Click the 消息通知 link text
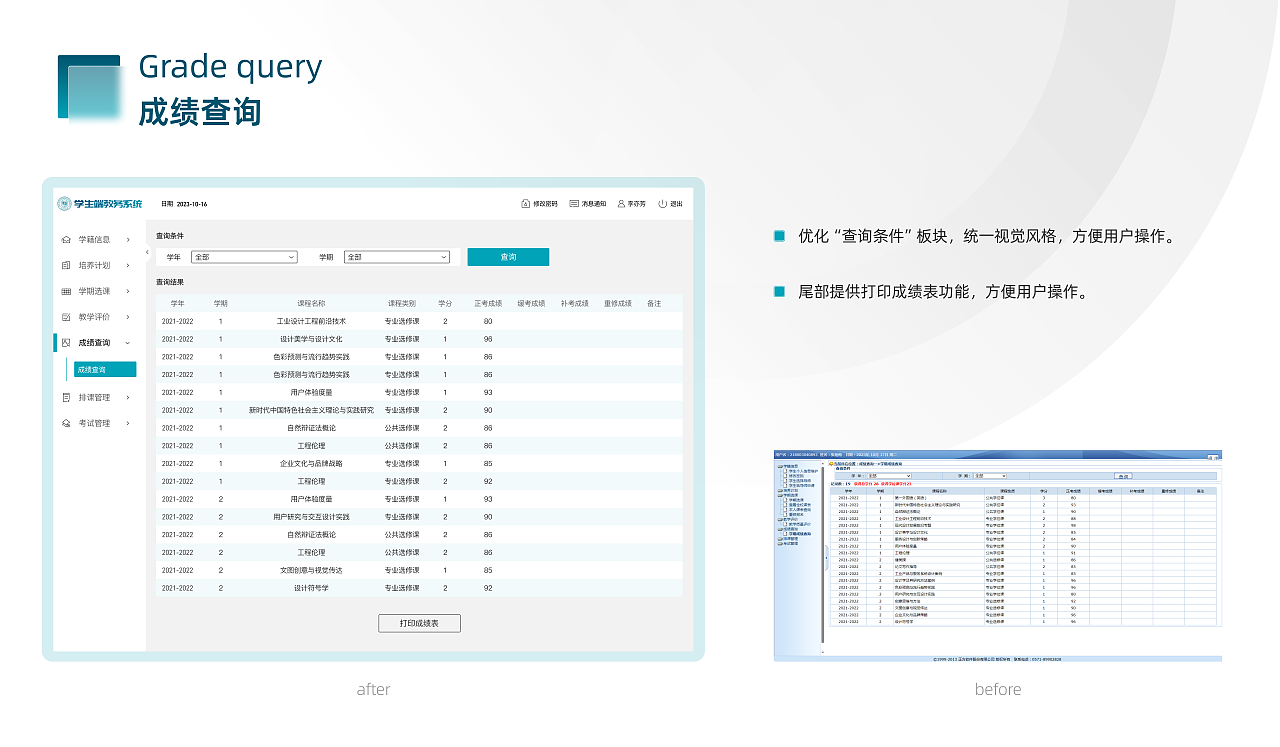Image resolution: width=1280 pixels, height=747 pixels. click(x=594, y=204)
